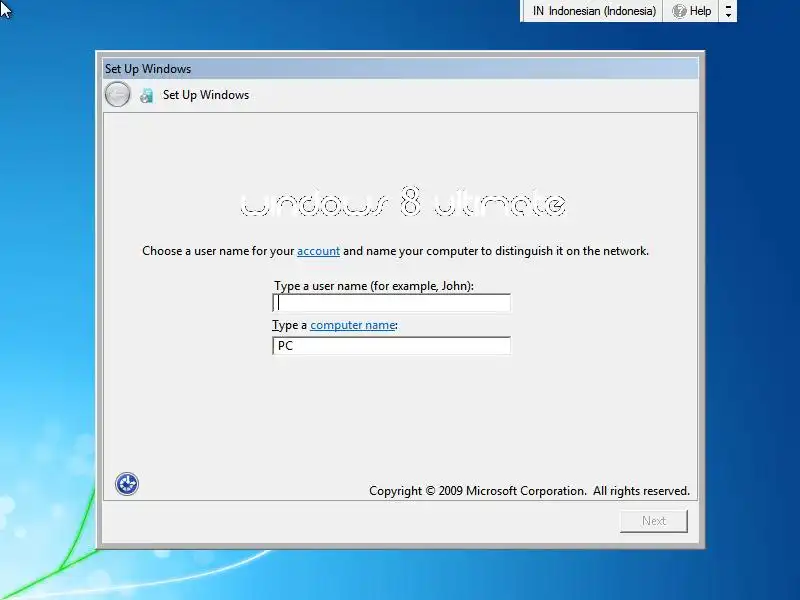Click the back arrow button

pyautogui.click(x=117, y=94)
